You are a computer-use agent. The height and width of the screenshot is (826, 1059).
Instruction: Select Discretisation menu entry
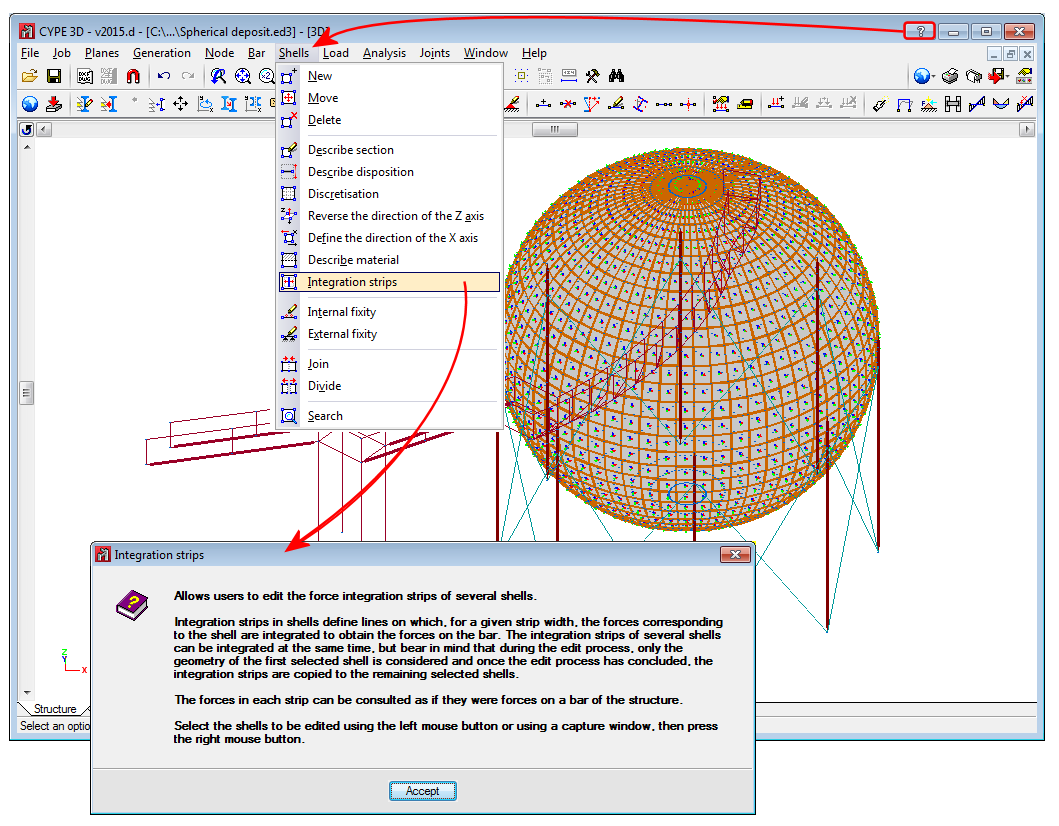[390, 194]
